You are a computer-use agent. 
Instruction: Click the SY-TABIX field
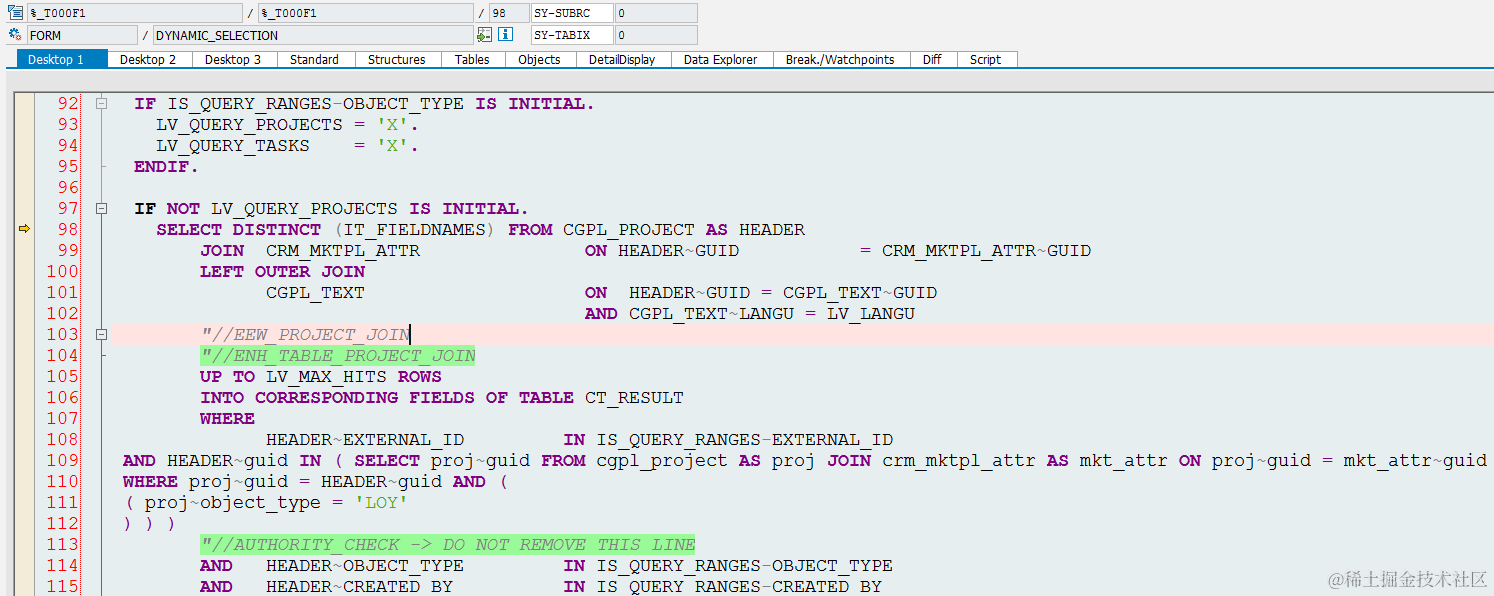coord(573,35)
